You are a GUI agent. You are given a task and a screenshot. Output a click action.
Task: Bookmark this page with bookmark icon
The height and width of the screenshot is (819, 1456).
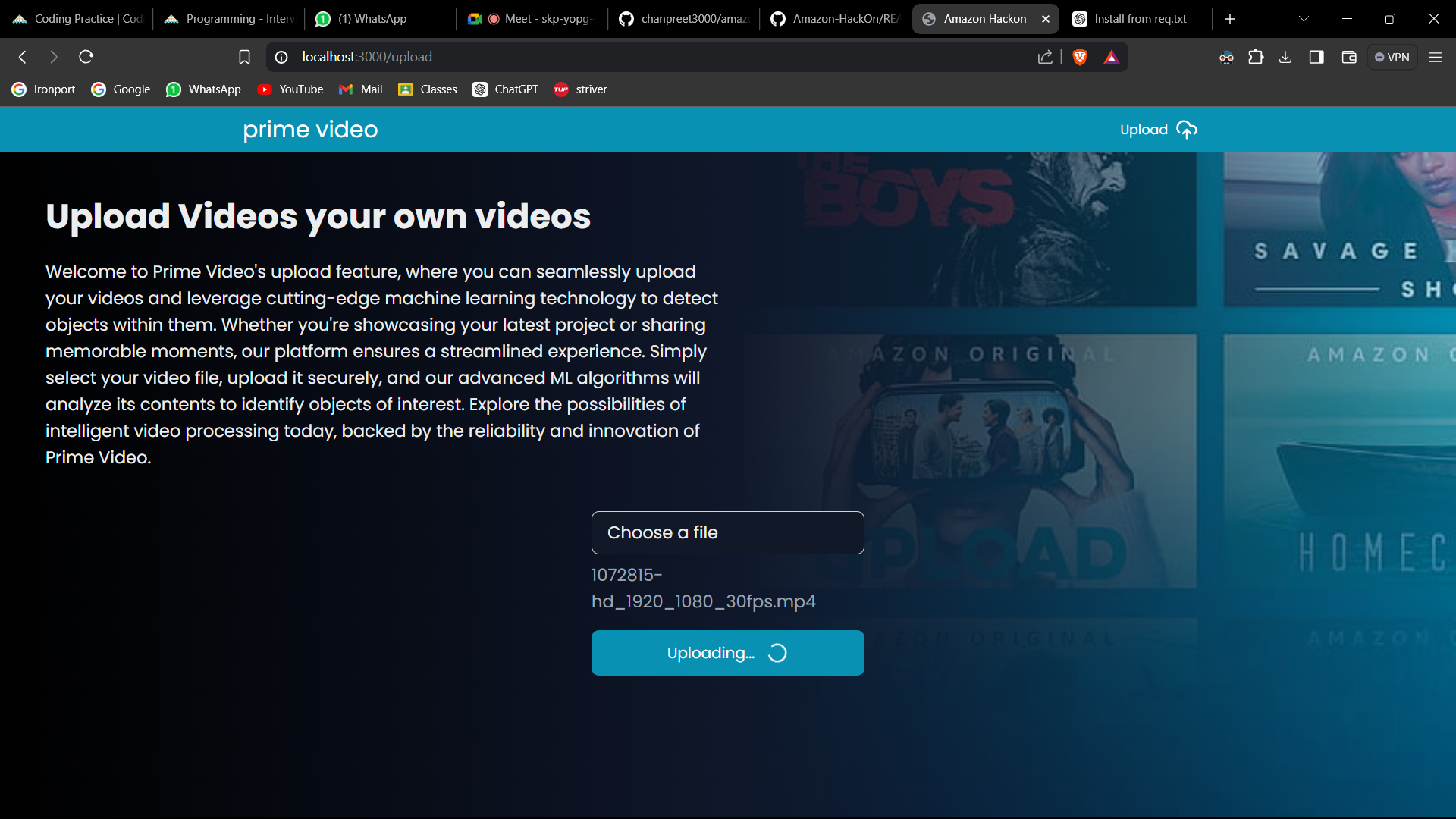point(244,57)
